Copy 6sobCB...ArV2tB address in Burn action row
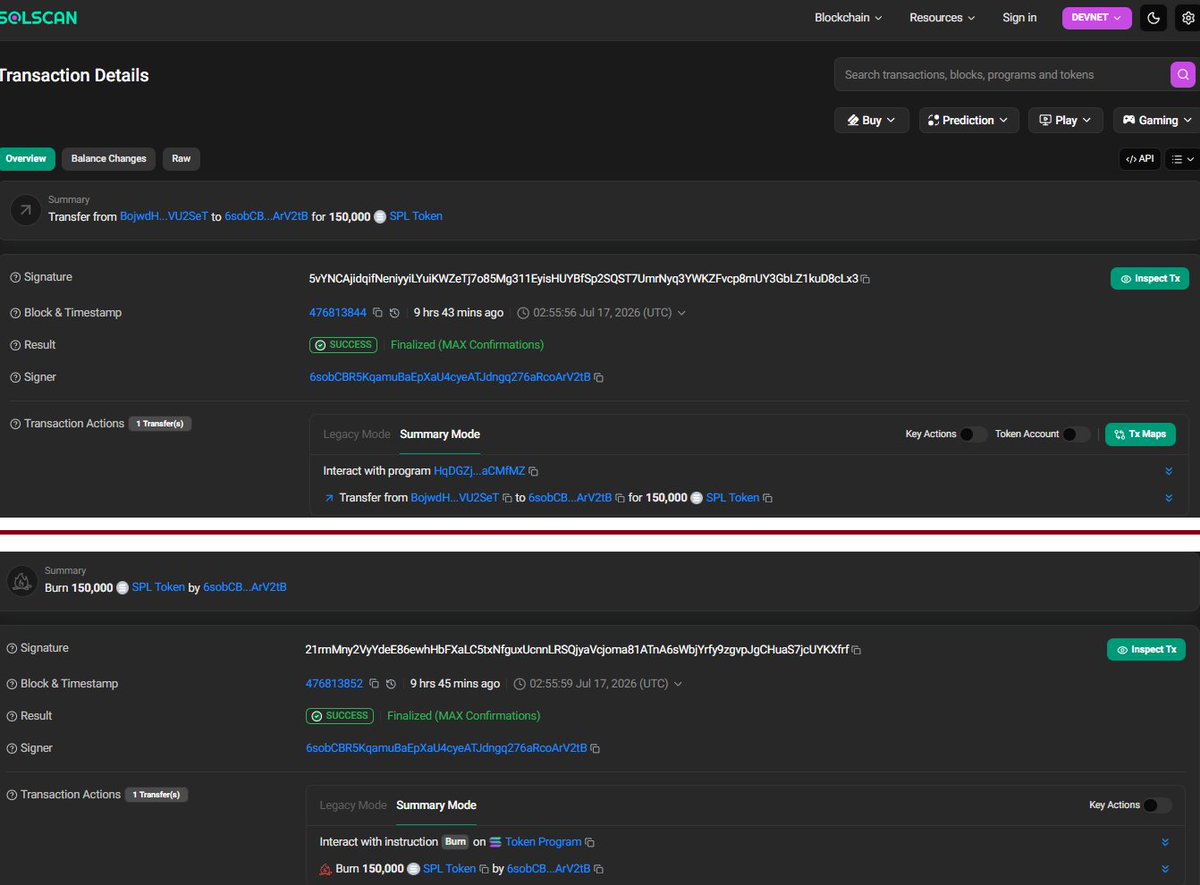The width and height of the screenshot is (1200, 885). [x=598, y=870]
